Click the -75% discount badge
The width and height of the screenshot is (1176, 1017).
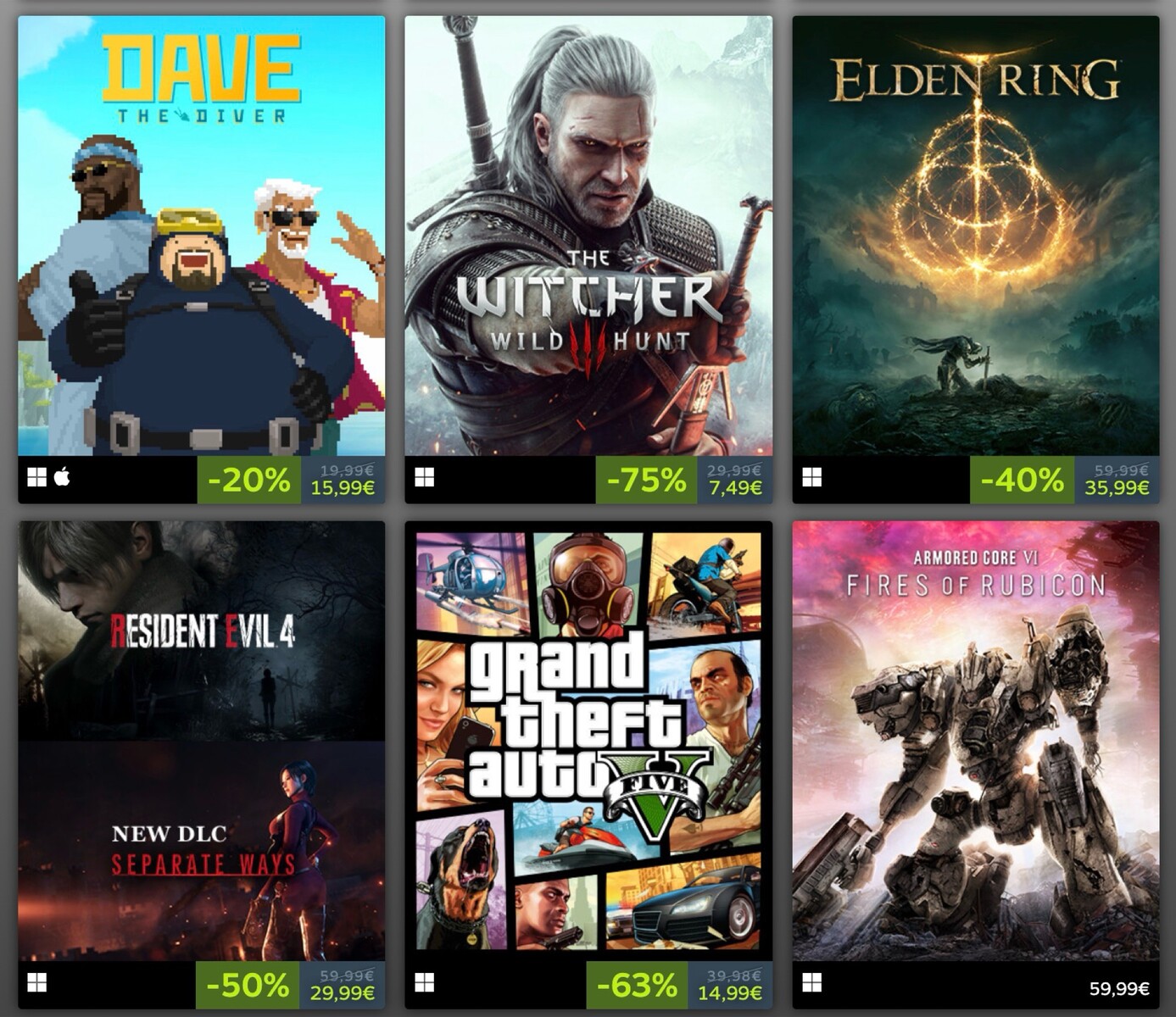[646, 480]
